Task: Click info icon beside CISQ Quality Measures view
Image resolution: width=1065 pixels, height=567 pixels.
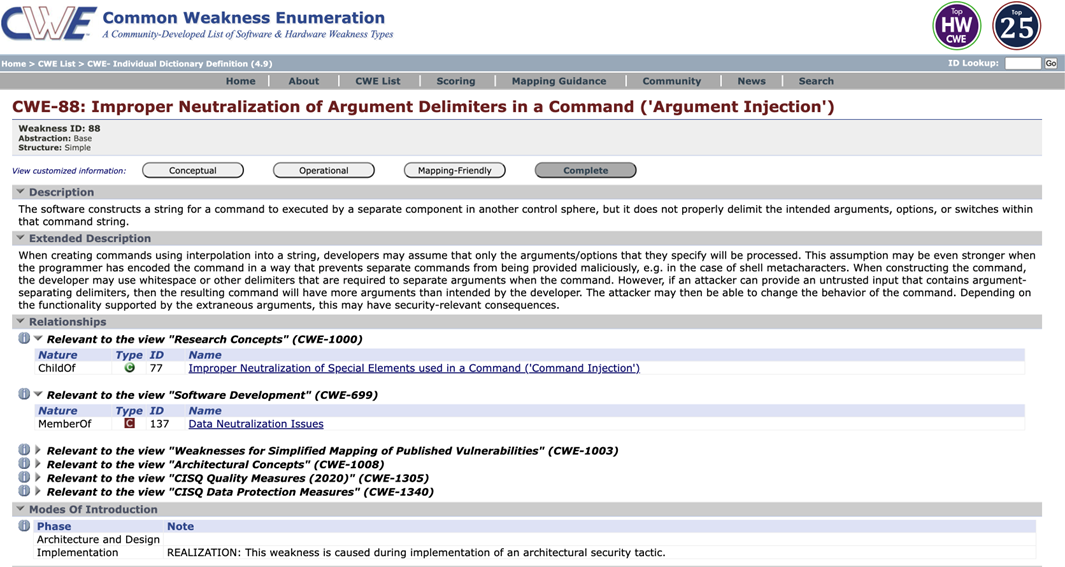Action: click(x=24, y=477)
